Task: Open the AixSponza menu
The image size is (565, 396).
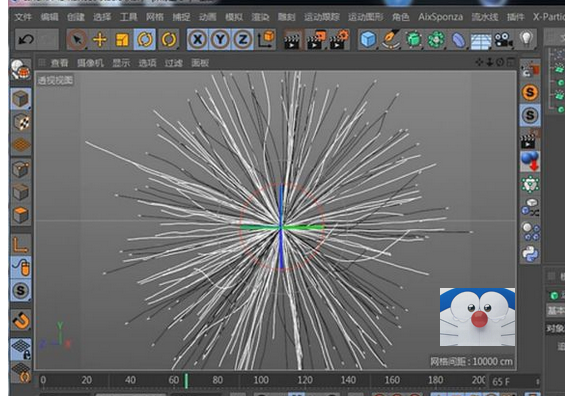Action: coord(440,17)
